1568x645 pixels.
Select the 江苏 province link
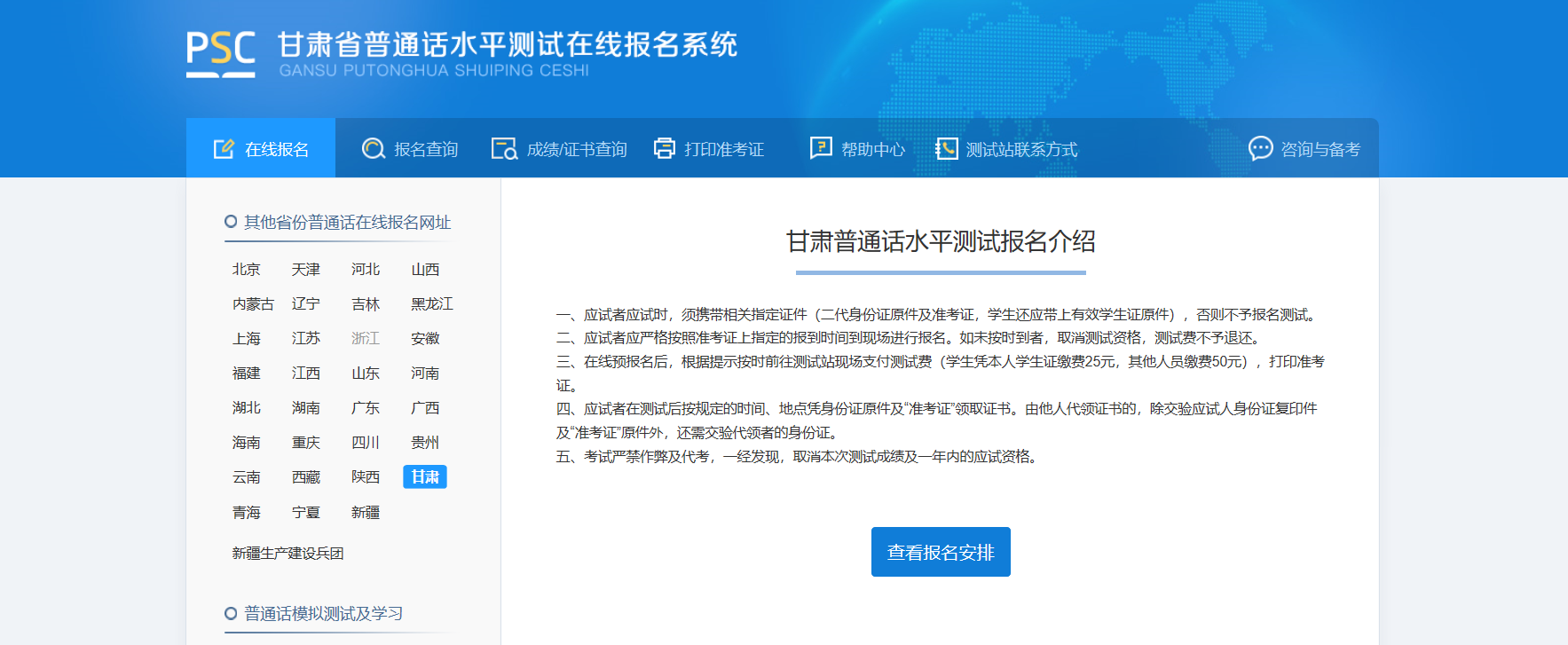pyautogui.click(x=306, y=338)
